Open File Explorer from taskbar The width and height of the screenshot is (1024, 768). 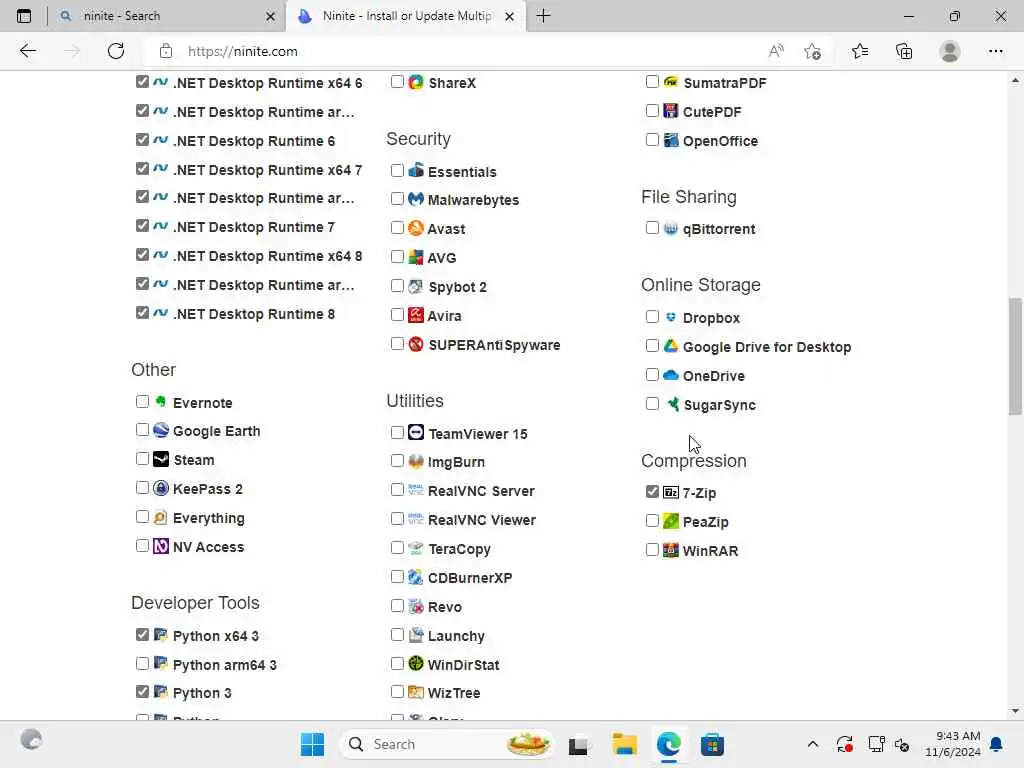624,744
